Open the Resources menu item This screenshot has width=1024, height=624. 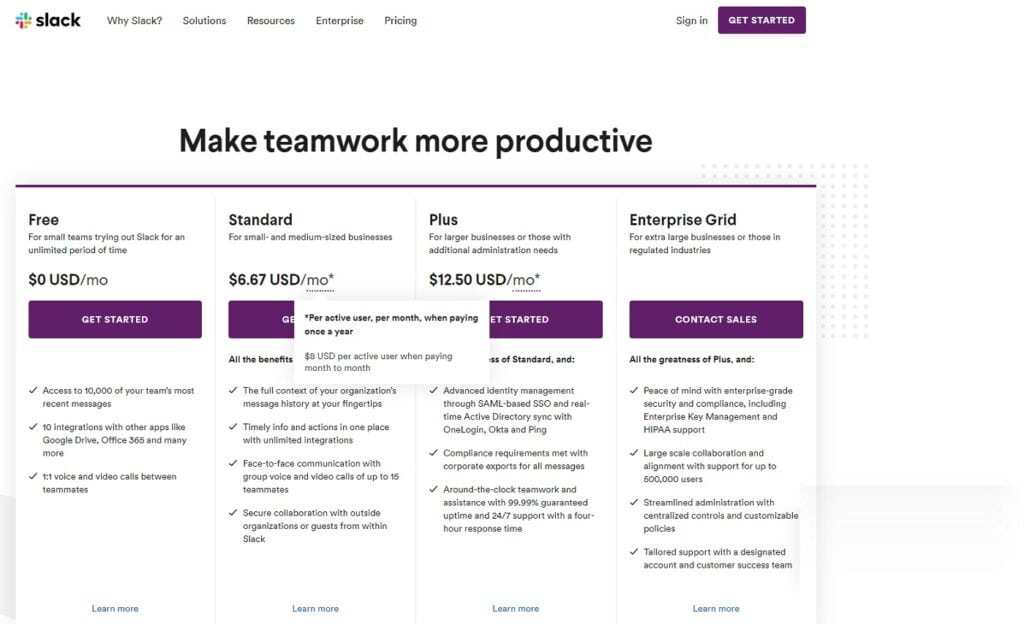click(x=270, y=20)
